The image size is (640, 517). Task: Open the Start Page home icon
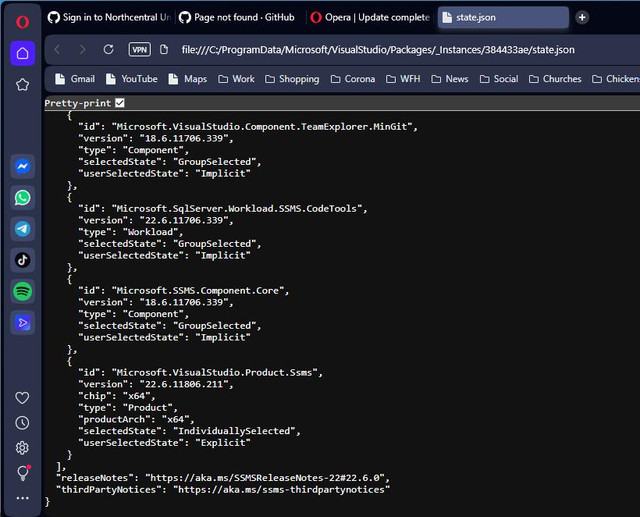pos(22,53)
